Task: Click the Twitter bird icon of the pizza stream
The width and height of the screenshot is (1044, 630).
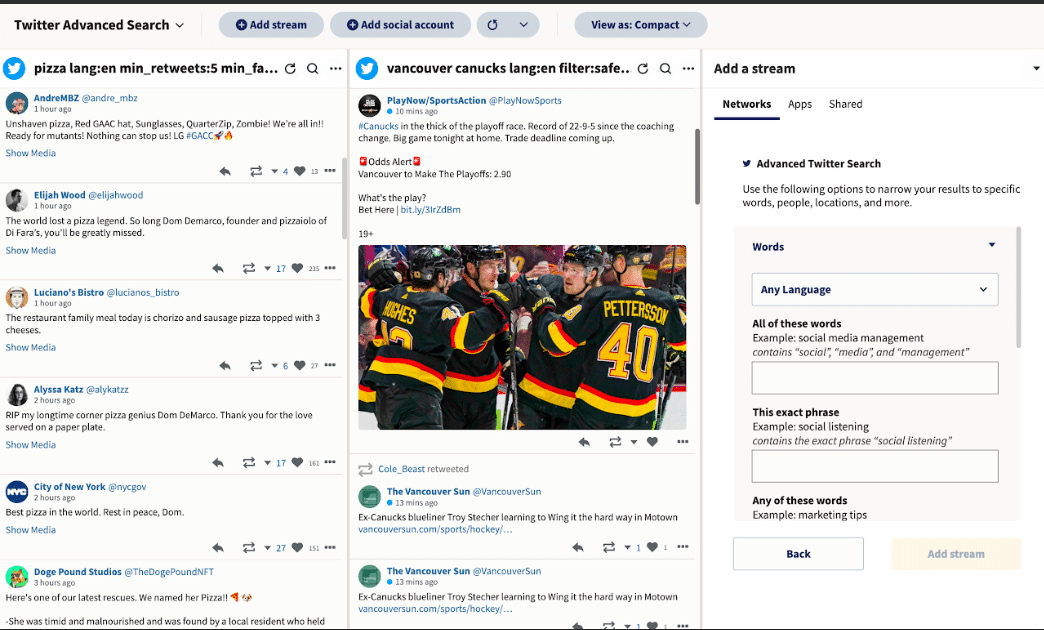Action: pyautogui.click(x=14, y=69)
